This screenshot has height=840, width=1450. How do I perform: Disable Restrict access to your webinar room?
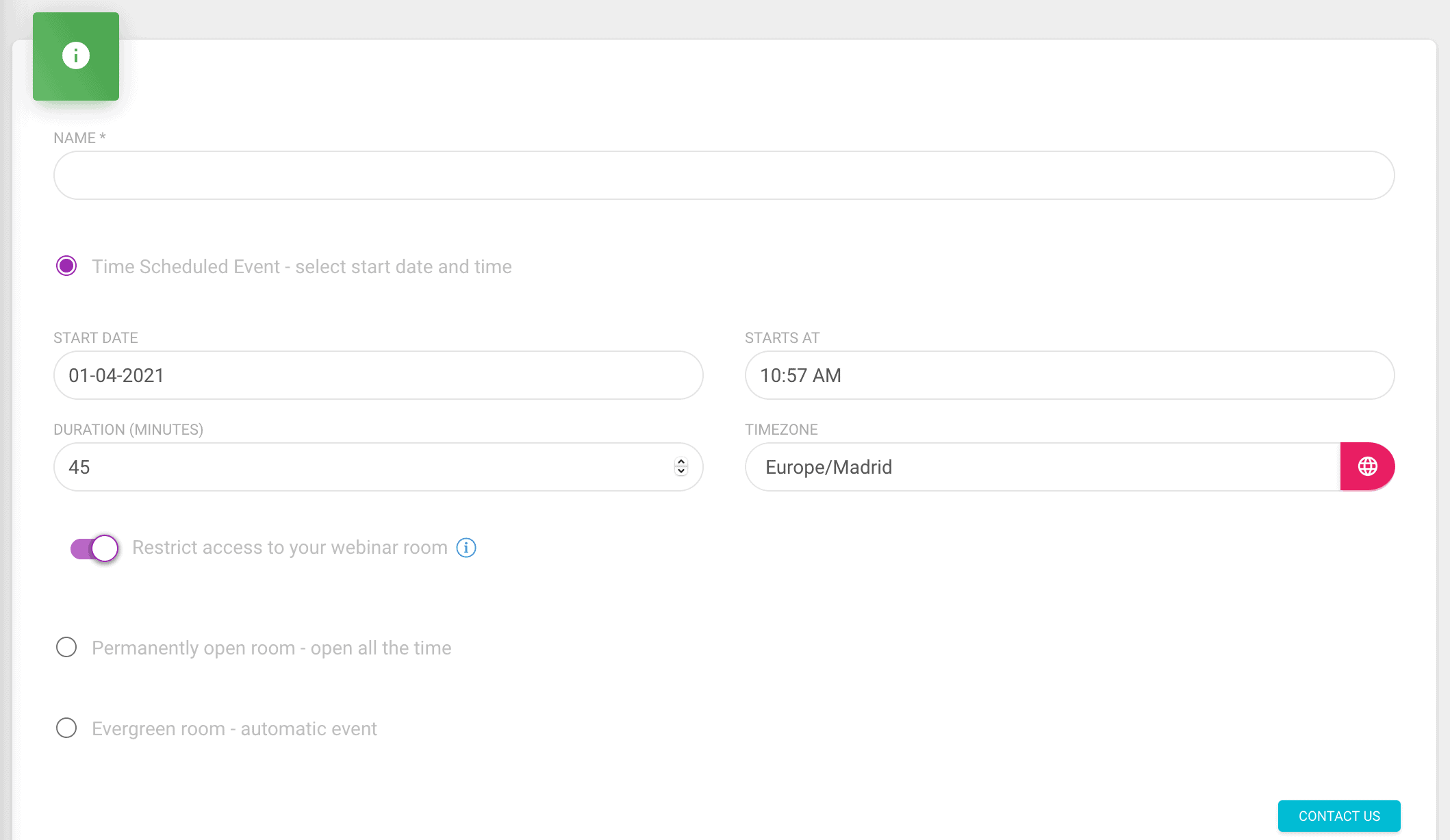click(94, 548)
